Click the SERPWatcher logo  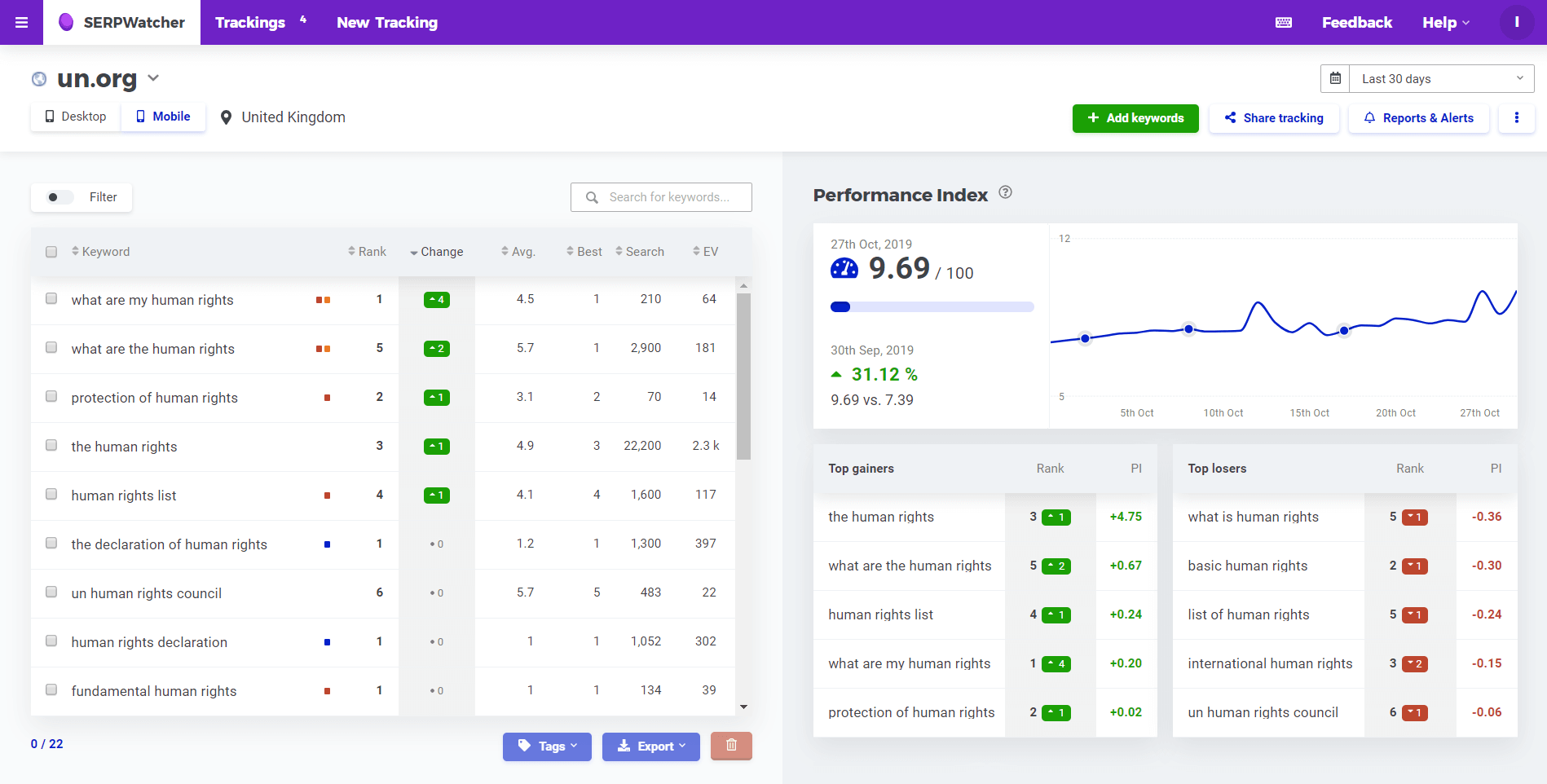point(121,23)
